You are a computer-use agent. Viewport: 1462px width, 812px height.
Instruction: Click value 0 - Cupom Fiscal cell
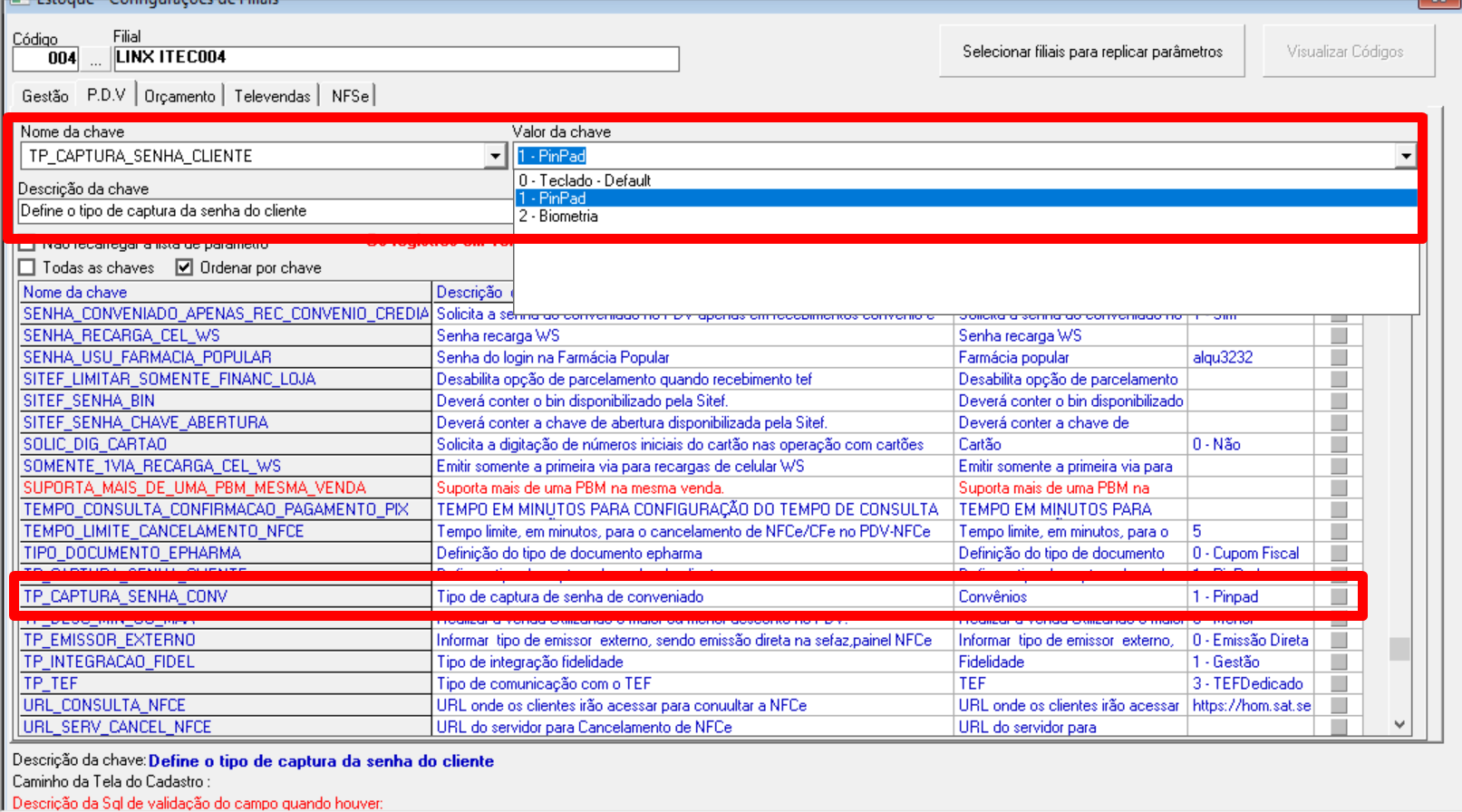(x=1251, y=553)
